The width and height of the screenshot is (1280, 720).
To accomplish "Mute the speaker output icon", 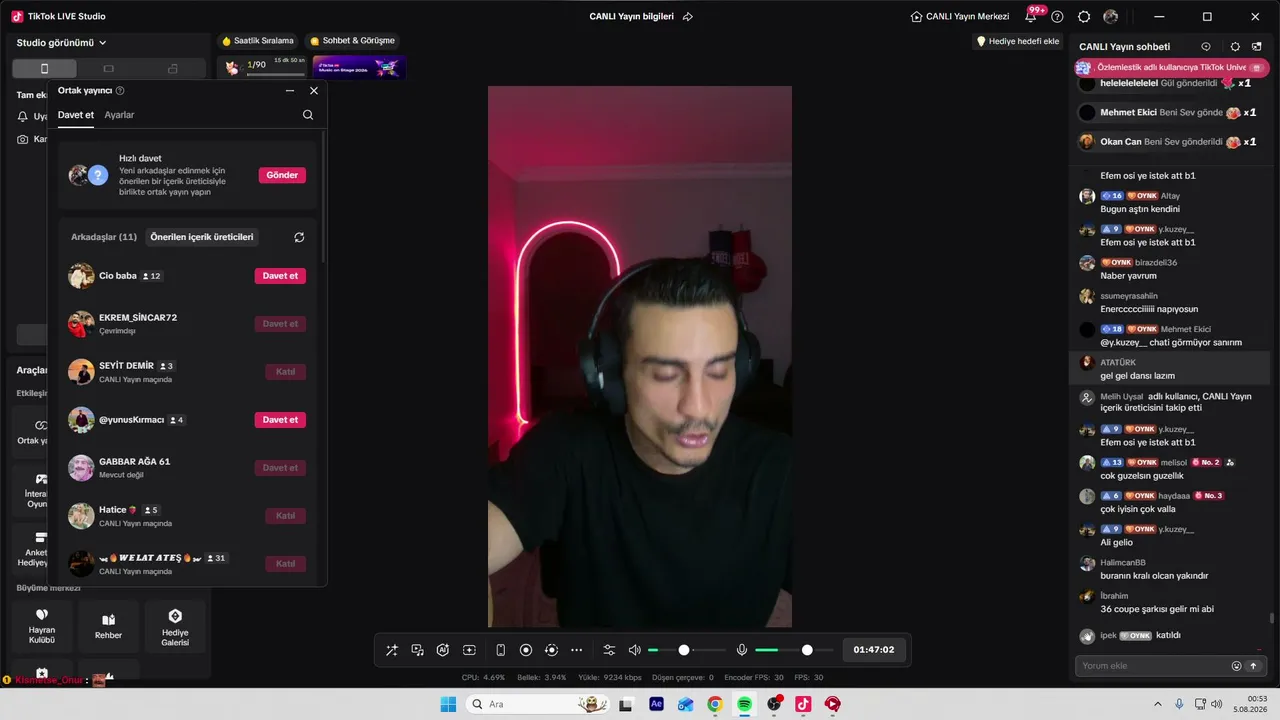I will coord(634,650).
